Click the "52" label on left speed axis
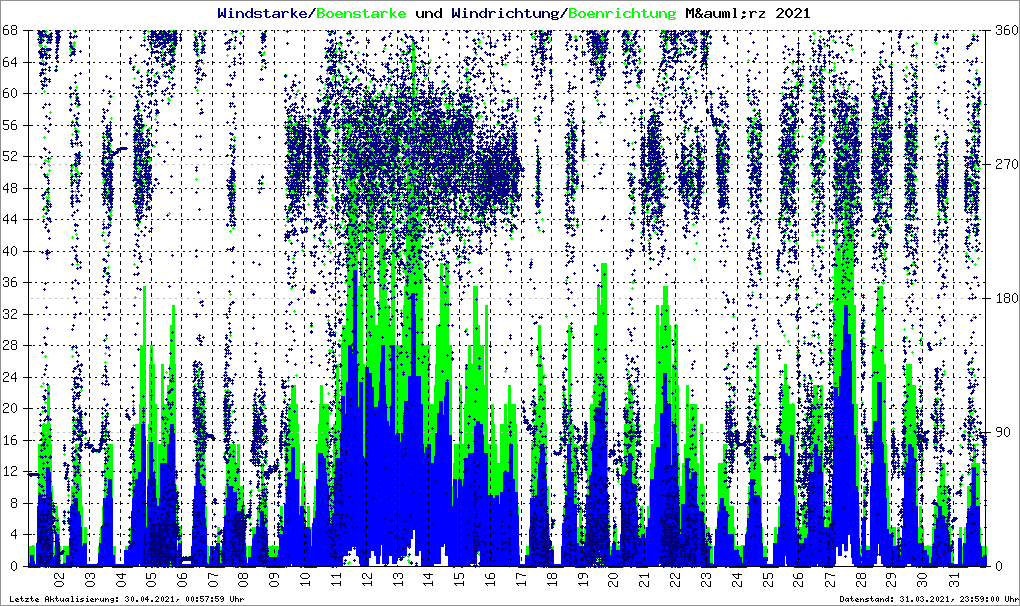 point(10,157)
